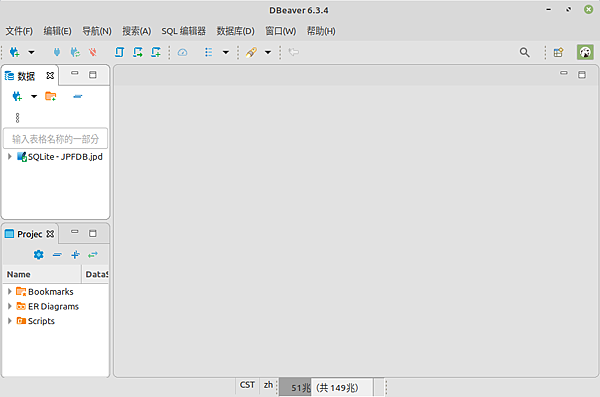The width and height of the screenshot is (600, 397).
Task: Select the Projec panel tab
Action: (x=24, y=234)
